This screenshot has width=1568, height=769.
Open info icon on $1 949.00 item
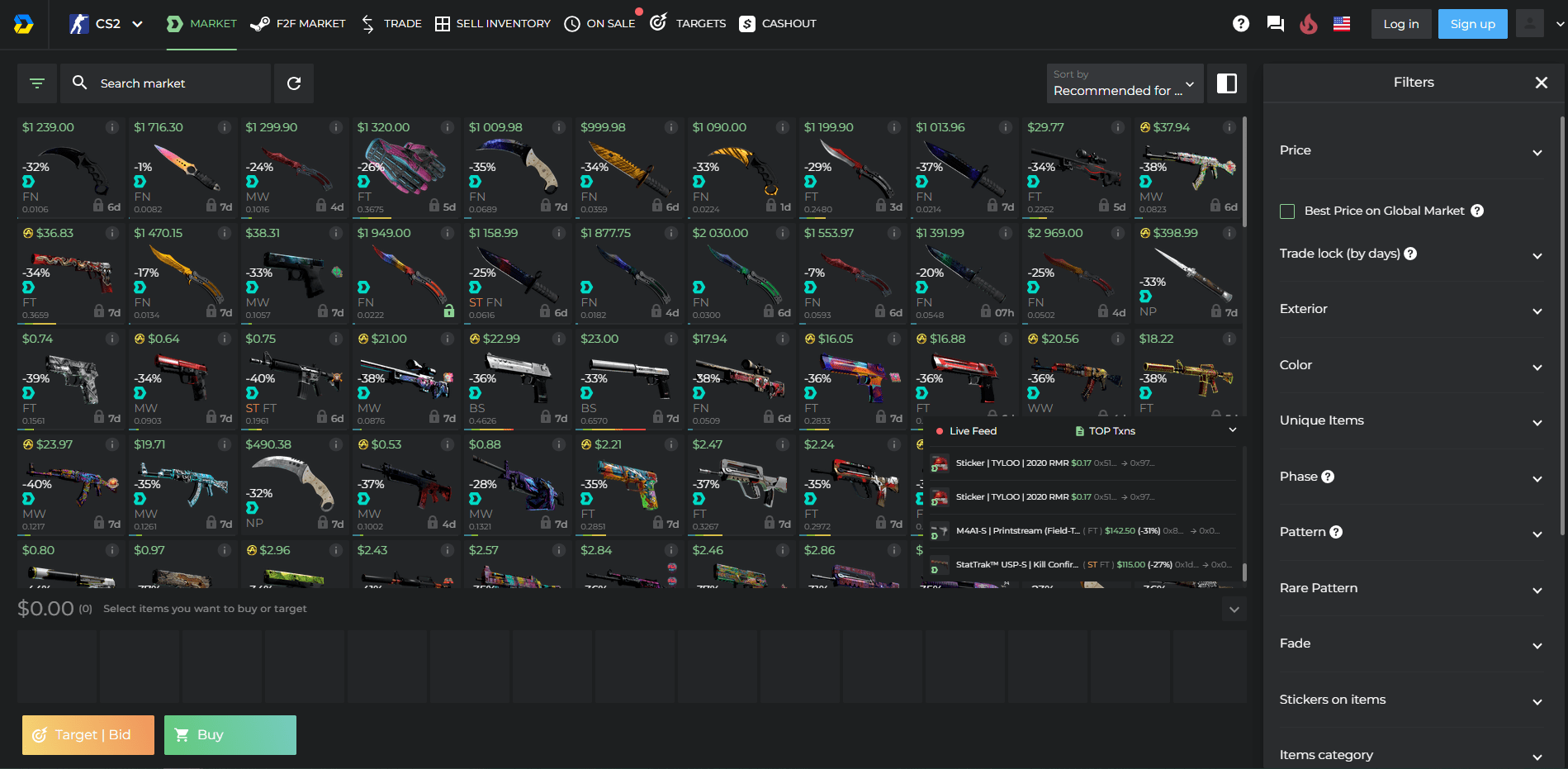[x=448, y=233]
